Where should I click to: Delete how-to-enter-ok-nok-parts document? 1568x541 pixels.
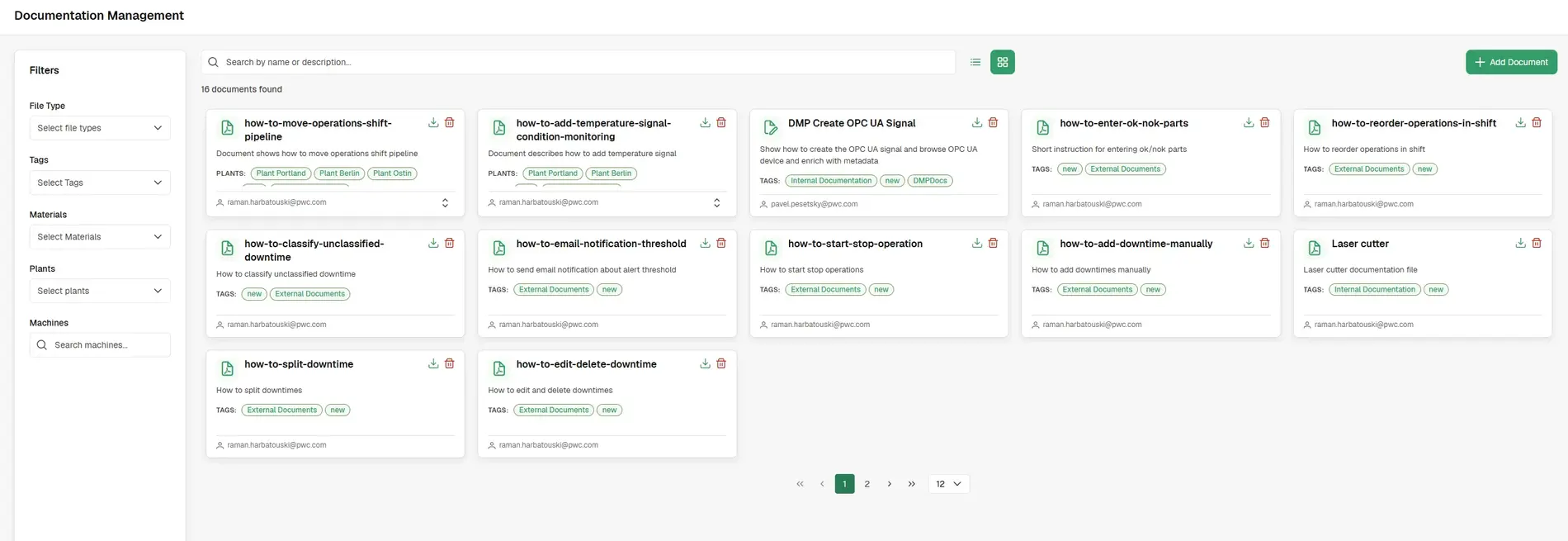[x=1264, y=122]
